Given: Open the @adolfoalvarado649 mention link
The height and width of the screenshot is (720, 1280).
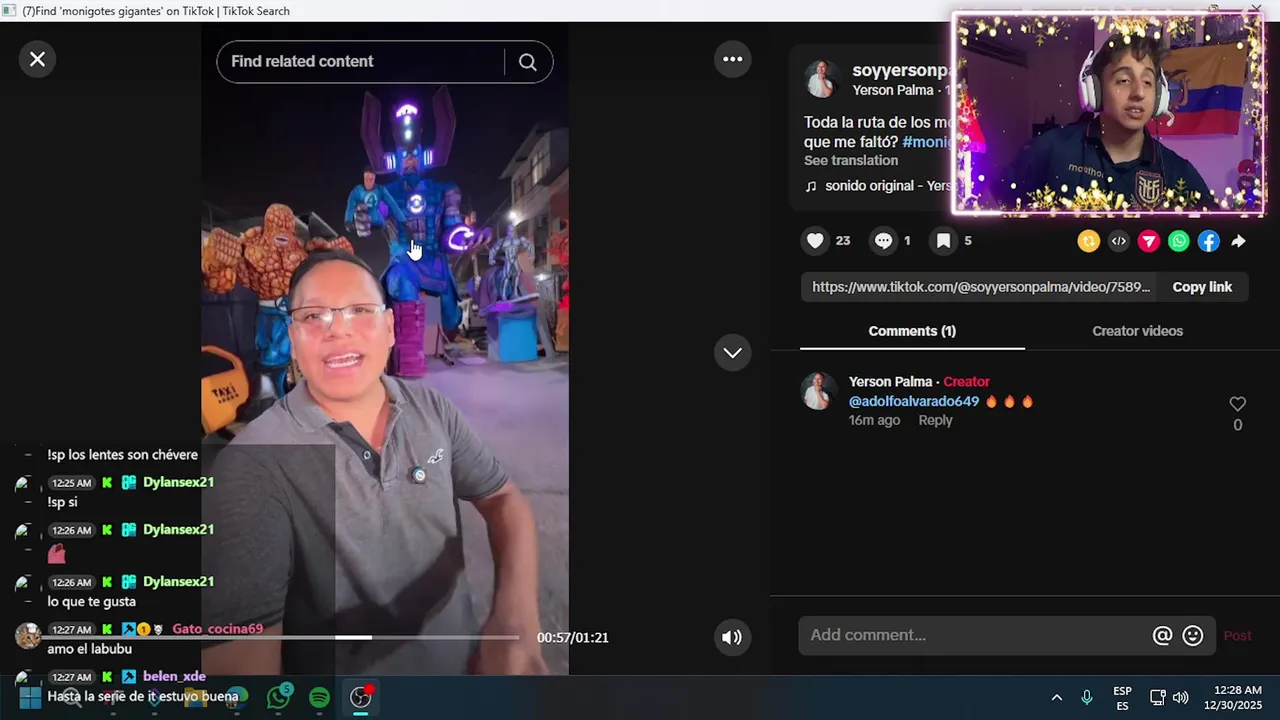Looking at the screenshot, I should 914,401.
